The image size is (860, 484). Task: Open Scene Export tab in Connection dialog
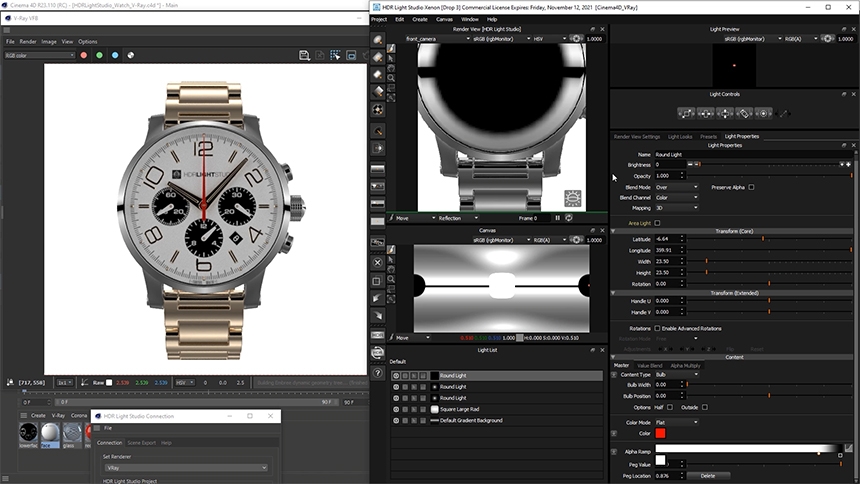(x=142, y=443)
